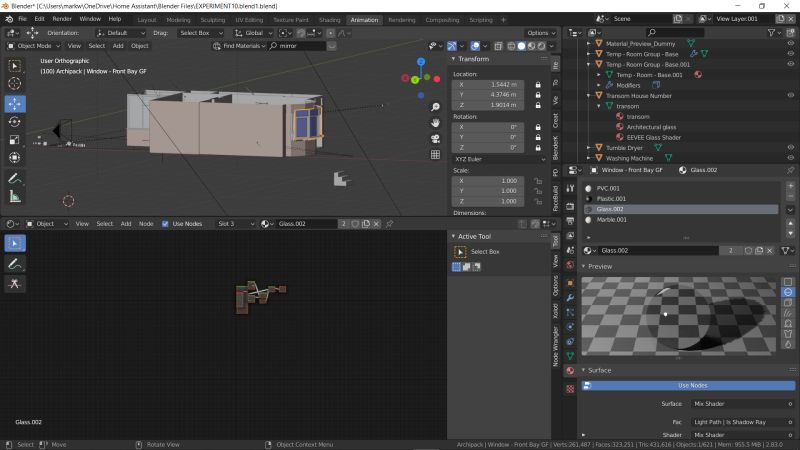
Task: Activate the Move tool in viewport toolbar
Action: [x=15, y=104]
